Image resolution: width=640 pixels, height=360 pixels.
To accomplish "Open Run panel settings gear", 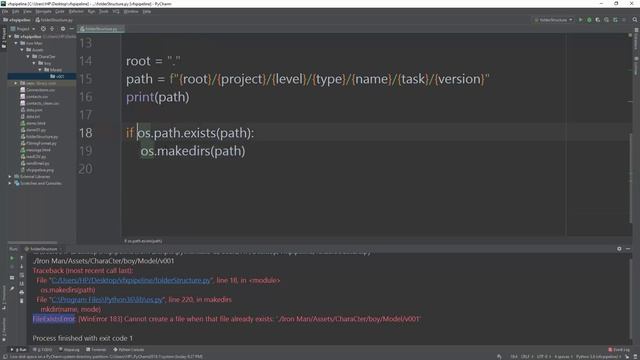I will pos(619,249).
